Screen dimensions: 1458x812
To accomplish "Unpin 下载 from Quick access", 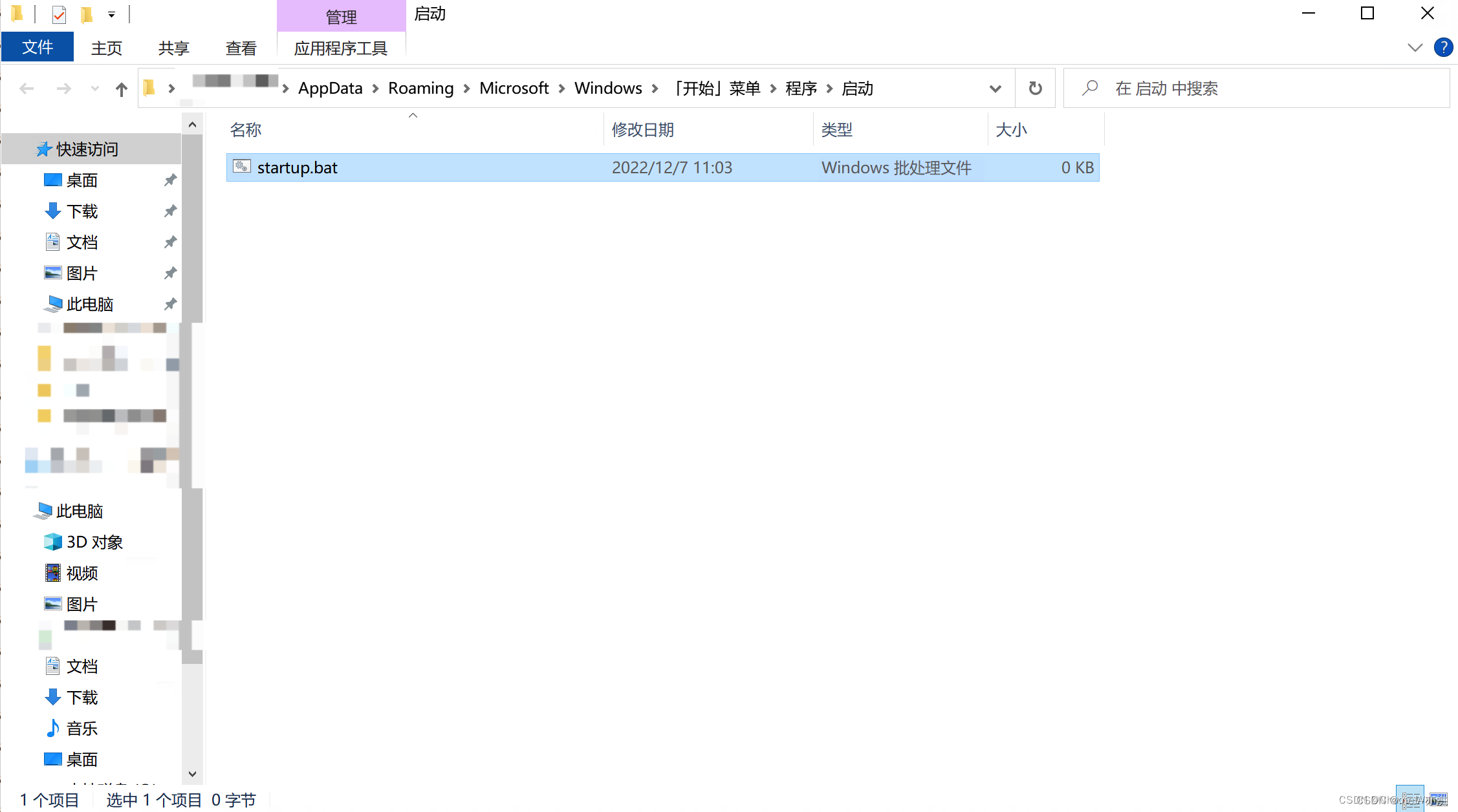I will pos(170,211).
